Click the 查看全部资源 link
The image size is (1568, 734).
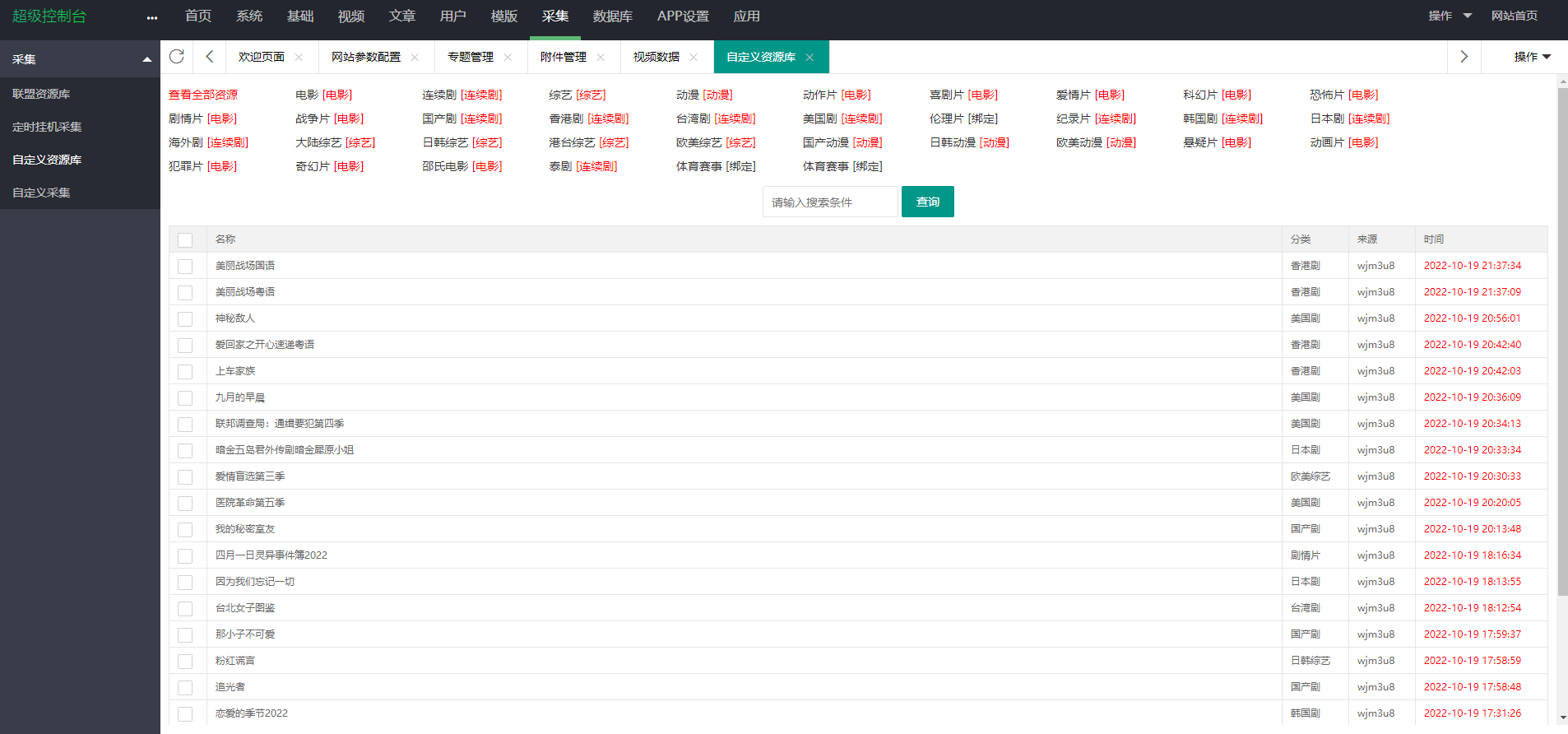203,95
